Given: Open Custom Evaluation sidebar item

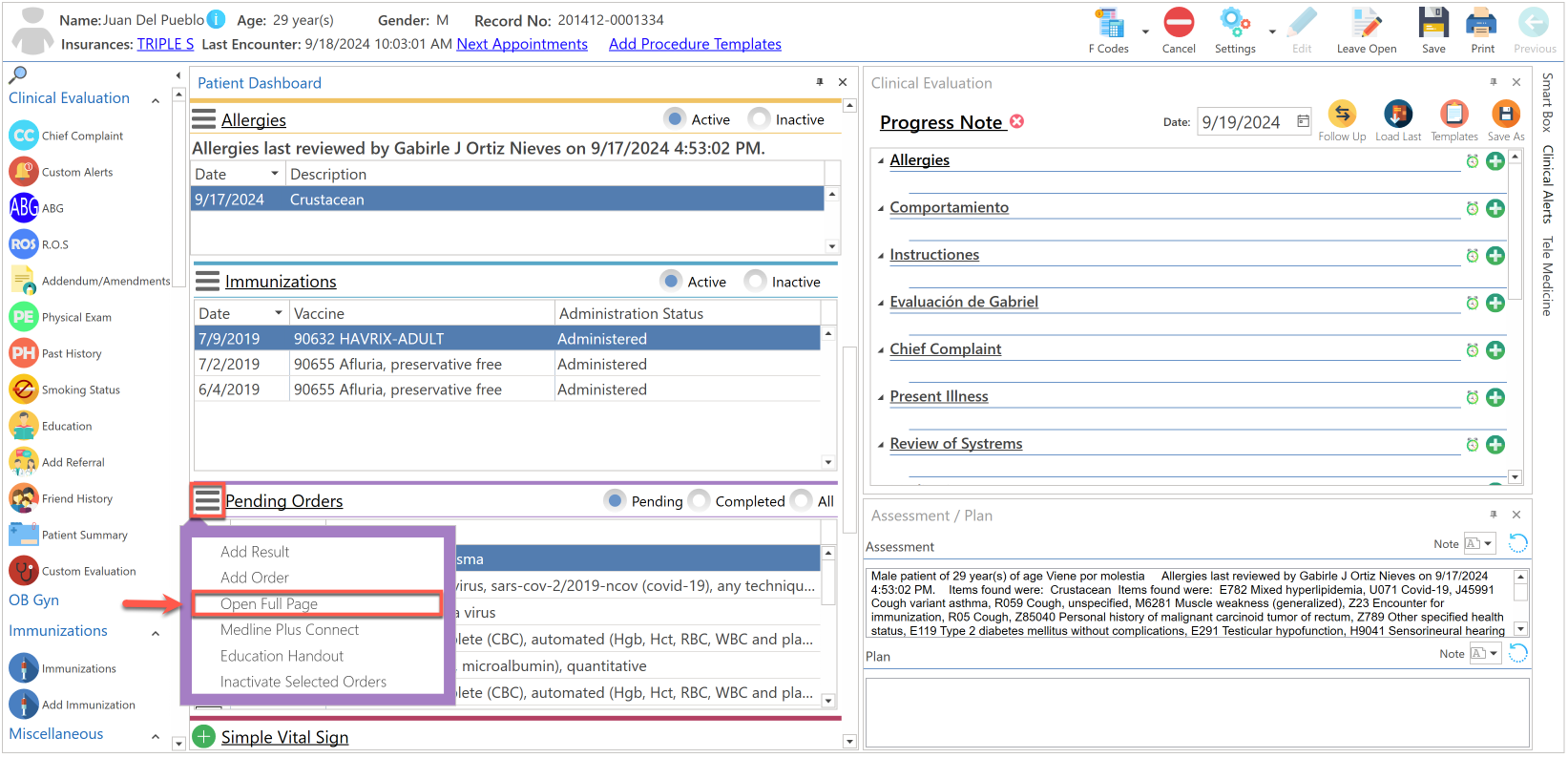Looking at the screenshot, I should [x=73, y=571].
